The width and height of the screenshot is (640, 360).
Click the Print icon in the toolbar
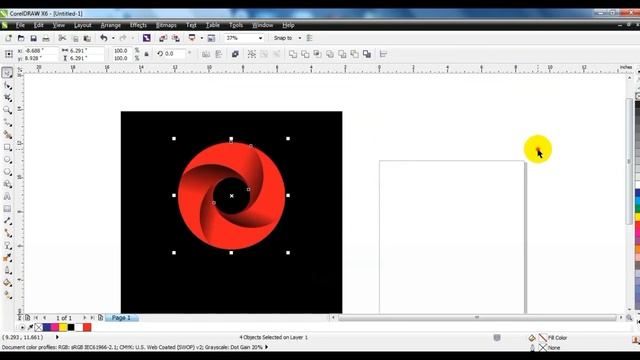pyautogui.click(x=46, y=38)
